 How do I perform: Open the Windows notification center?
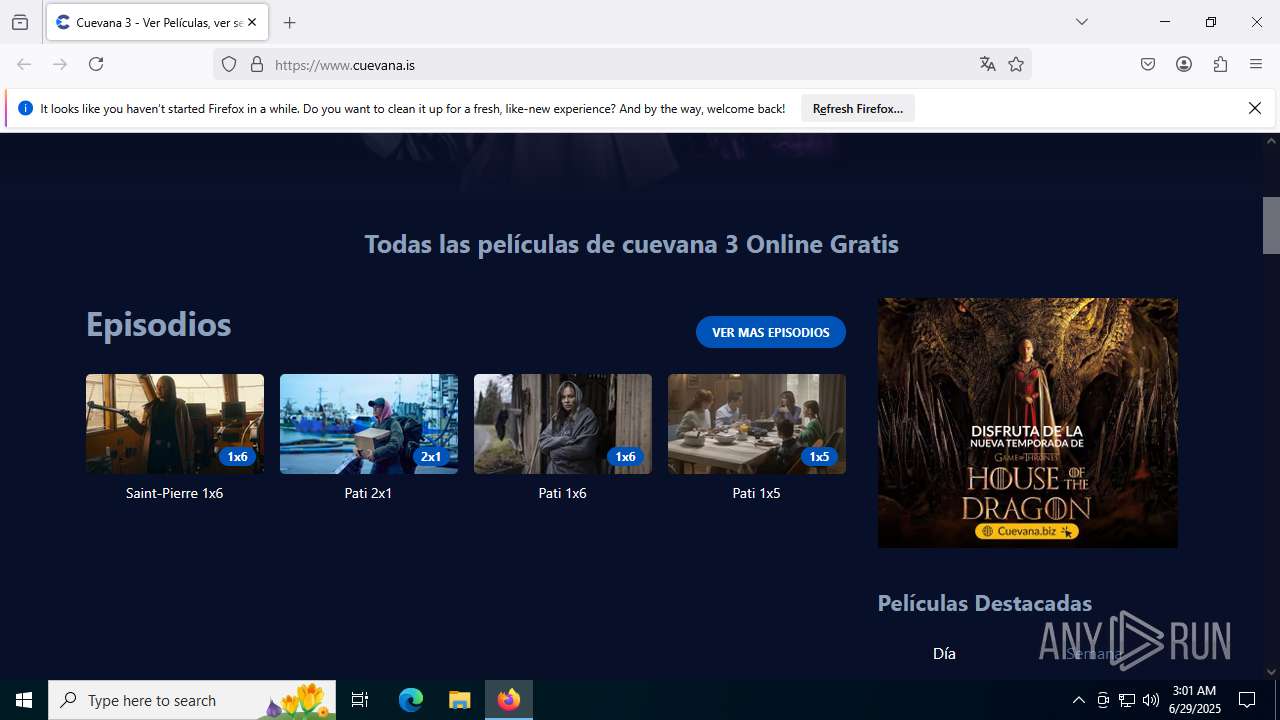point(1248,700)
